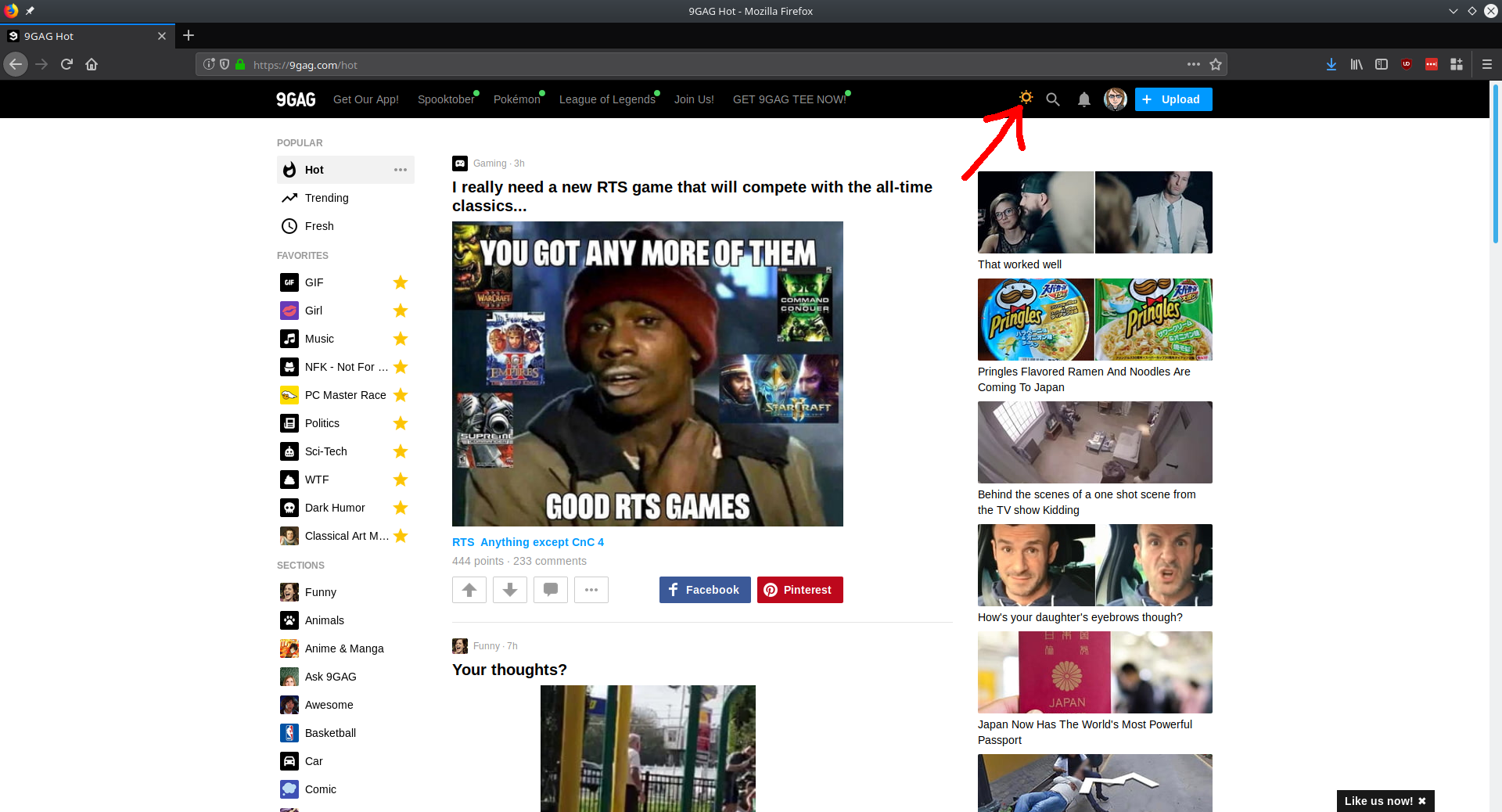Open more options for RTS post
Screen dimensions: 1502x812
point(591,590)
